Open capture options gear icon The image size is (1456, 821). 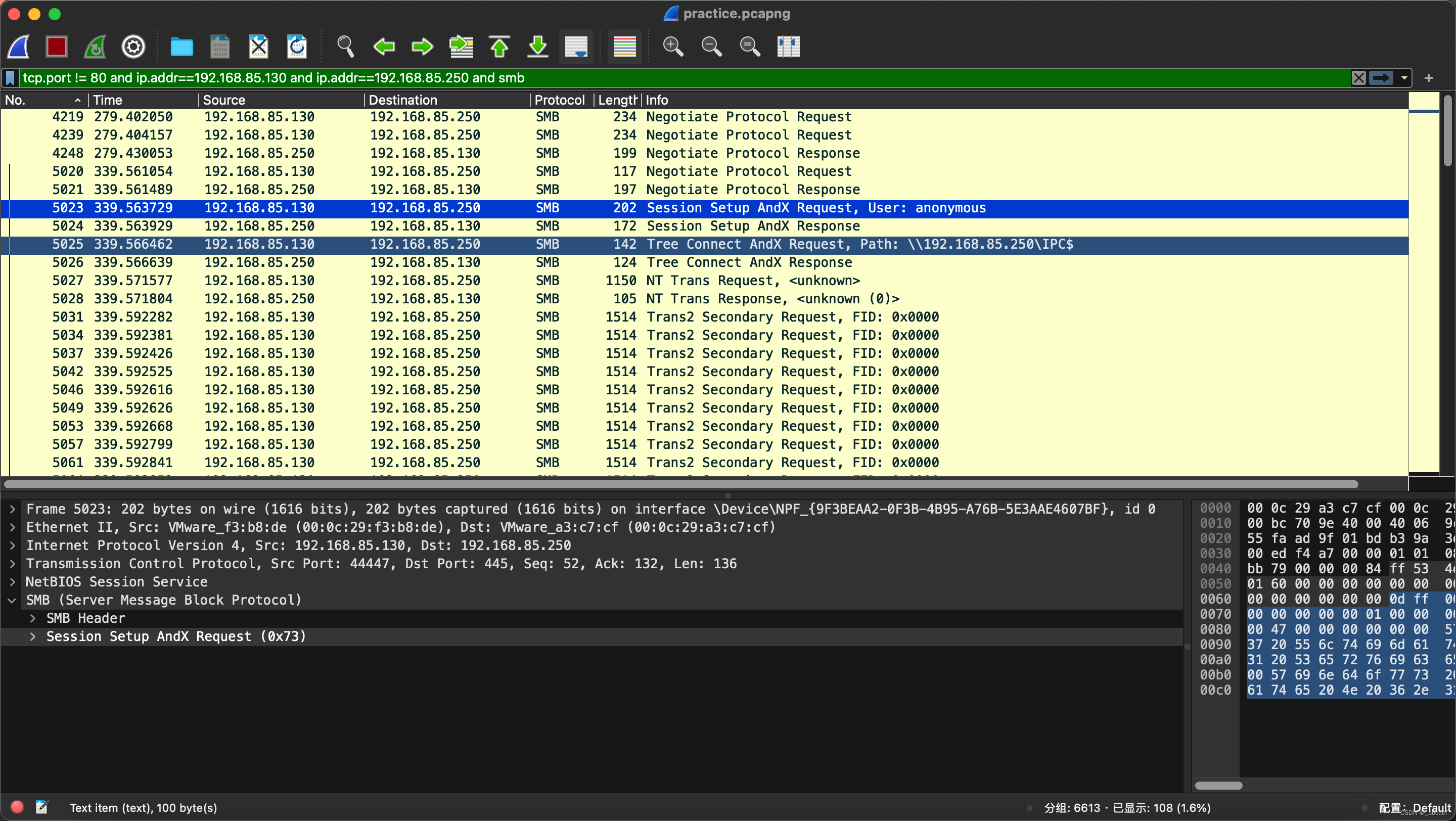[133, 47]
